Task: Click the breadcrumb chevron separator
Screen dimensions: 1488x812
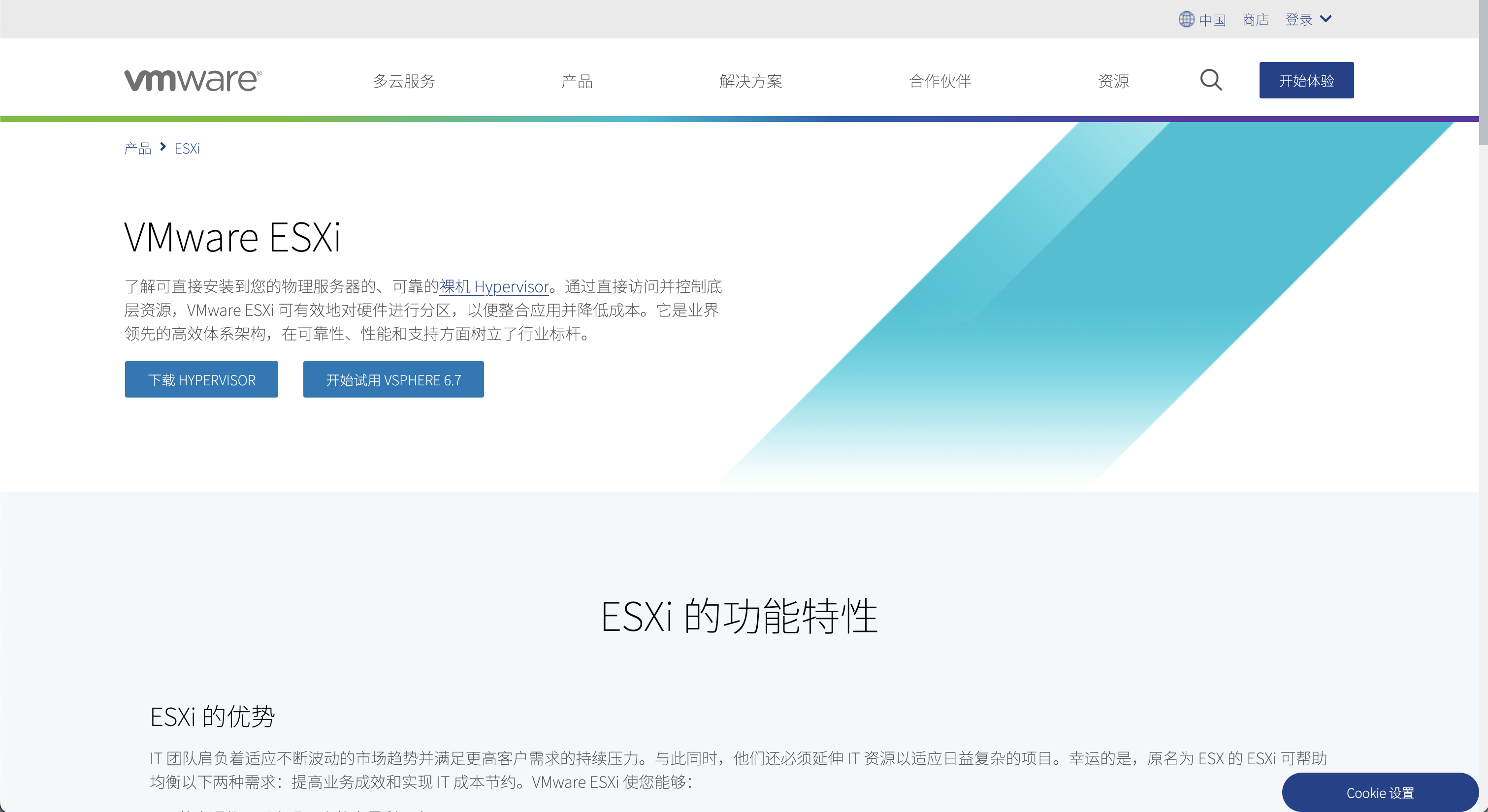Action: point(163,147)
